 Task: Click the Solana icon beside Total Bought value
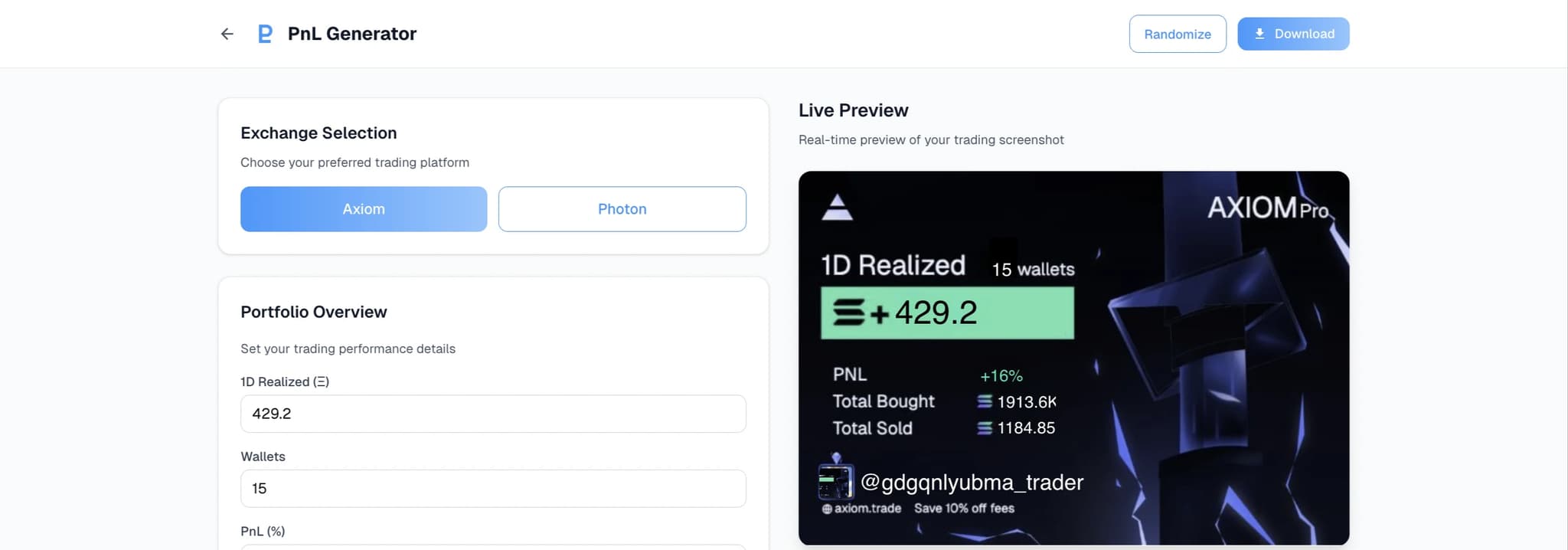985,401
